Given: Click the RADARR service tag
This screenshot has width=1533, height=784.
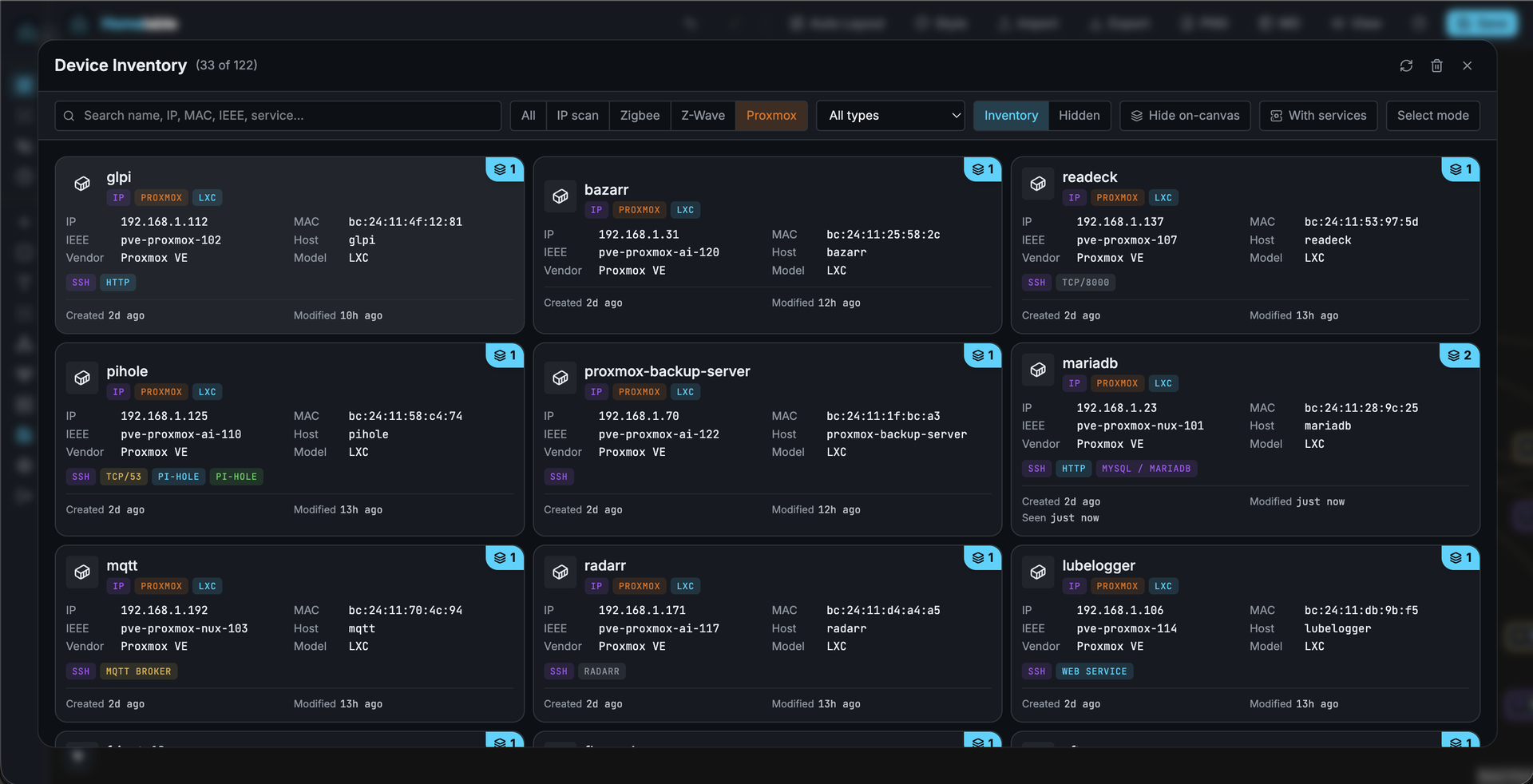Looking at the screenshot, I should click(601, 671).
